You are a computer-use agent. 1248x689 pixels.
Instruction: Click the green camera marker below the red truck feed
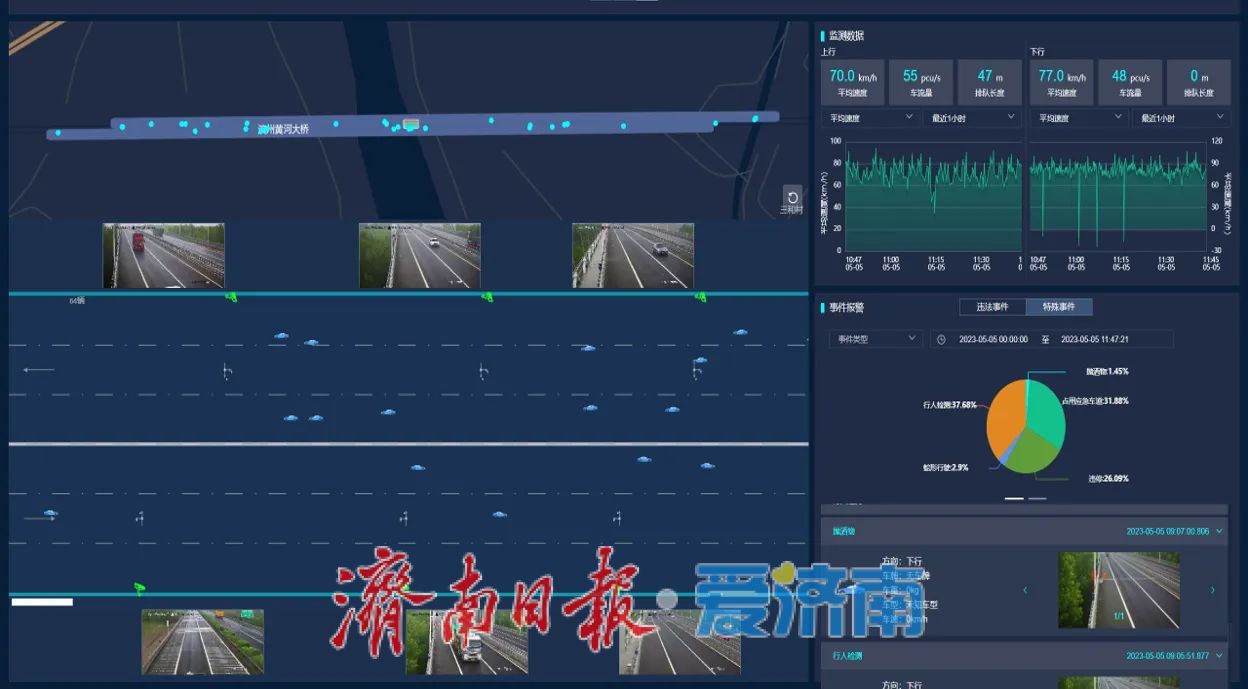pyautogui.click(x=231, y=297)
